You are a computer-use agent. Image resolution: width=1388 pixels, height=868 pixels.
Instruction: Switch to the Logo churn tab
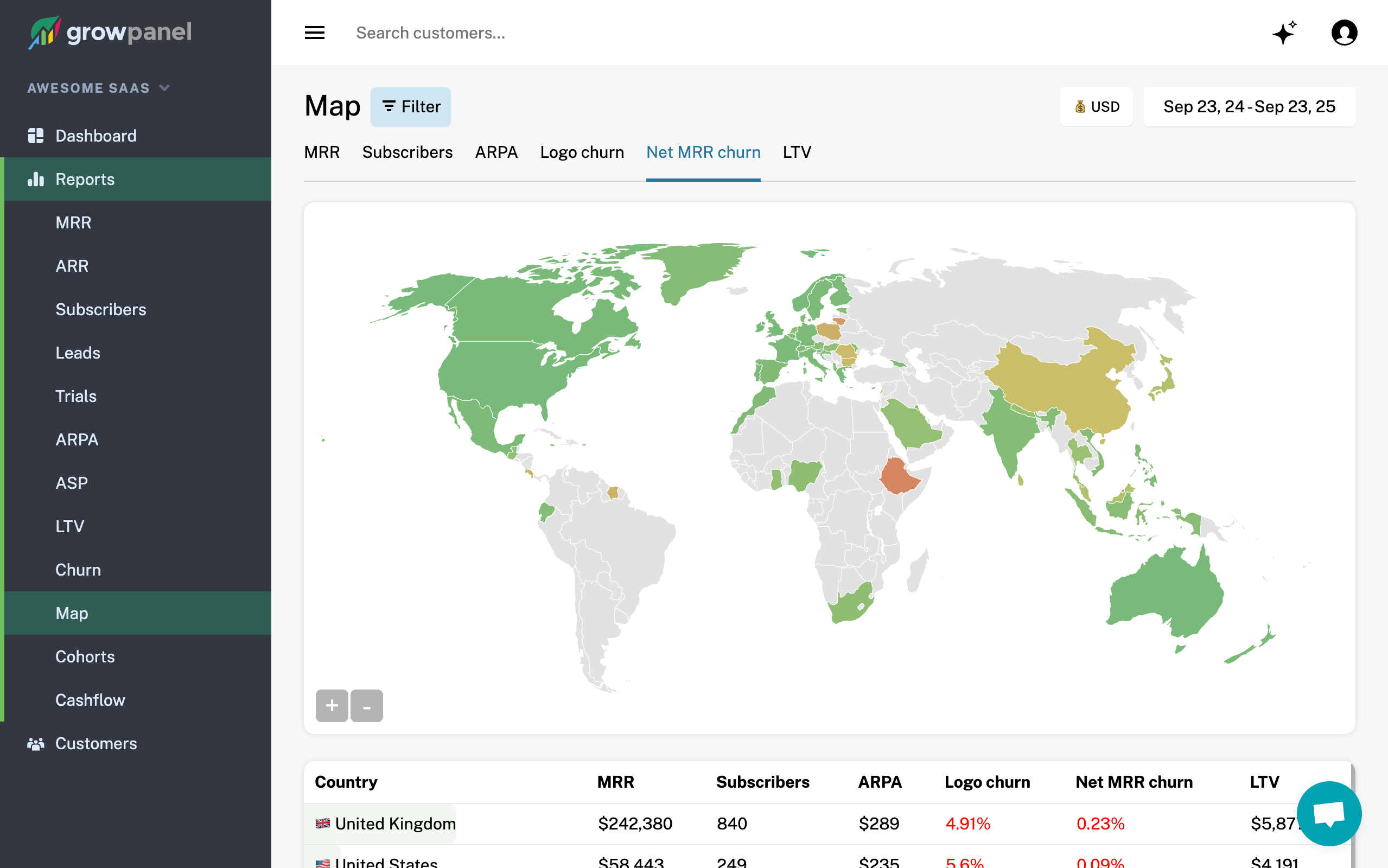582,152
